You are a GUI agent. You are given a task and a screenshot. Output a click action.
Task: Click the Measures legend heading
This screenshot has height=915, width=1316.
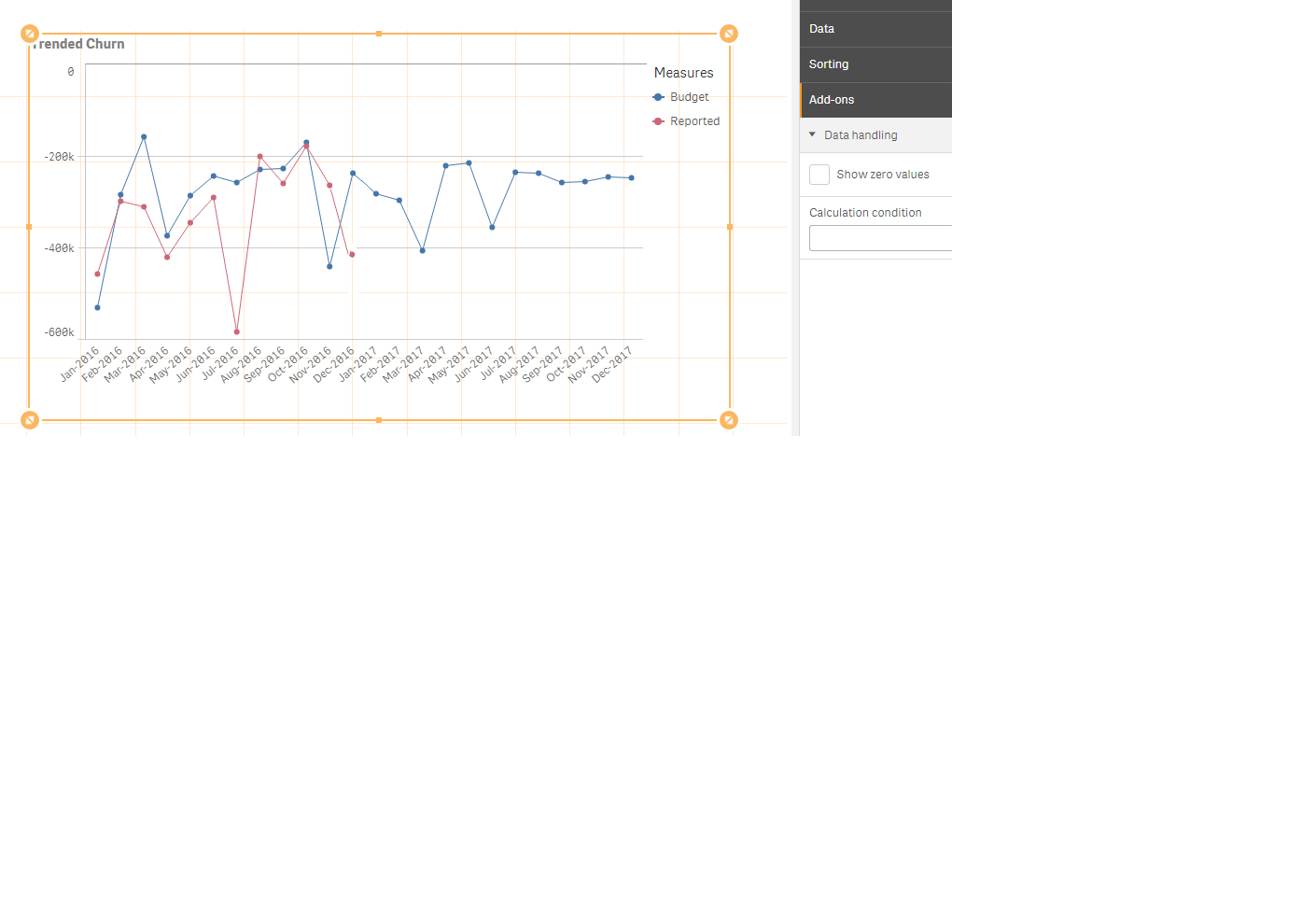684,72
